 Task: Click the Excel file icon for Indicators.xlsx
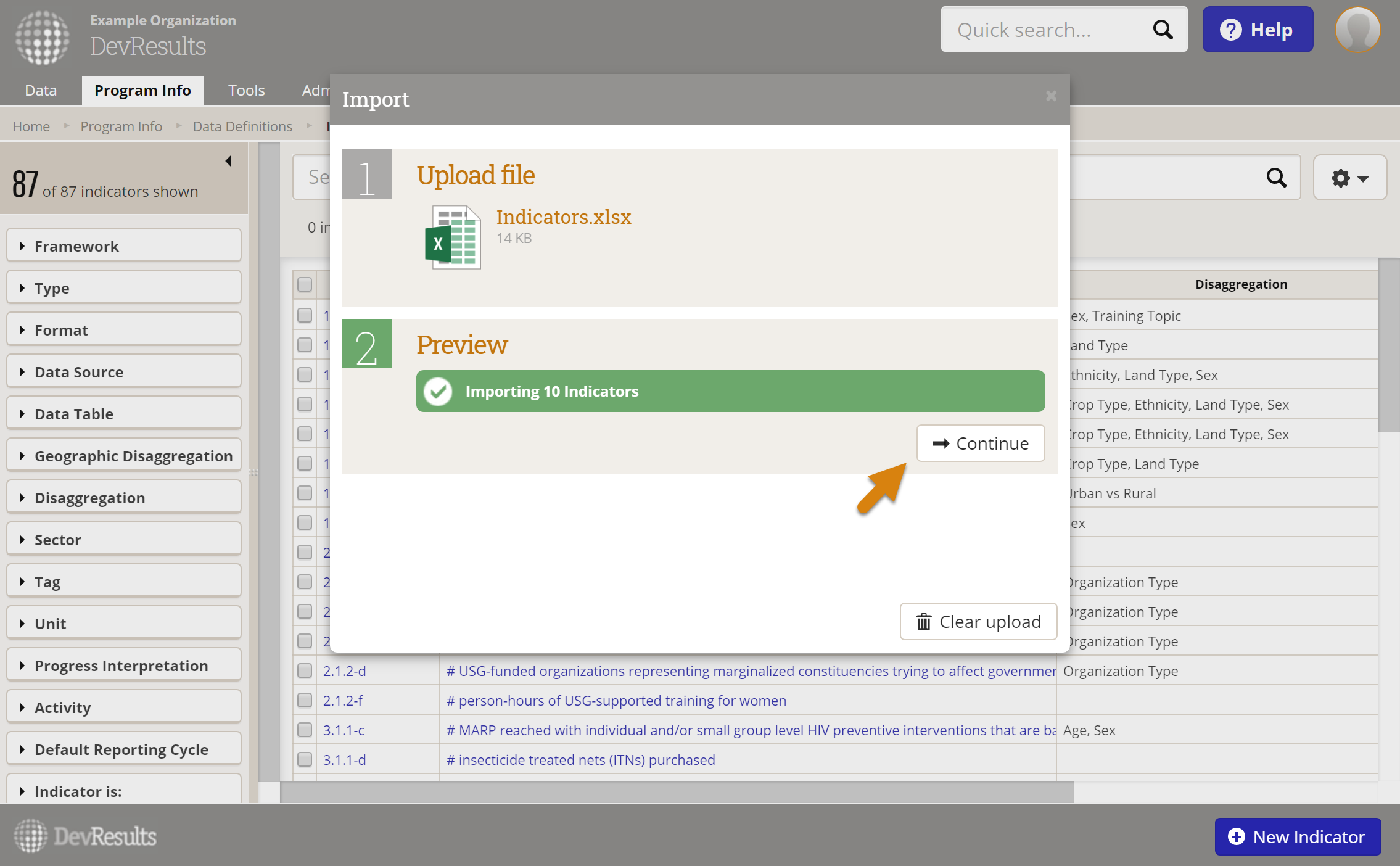coord(453,237)
